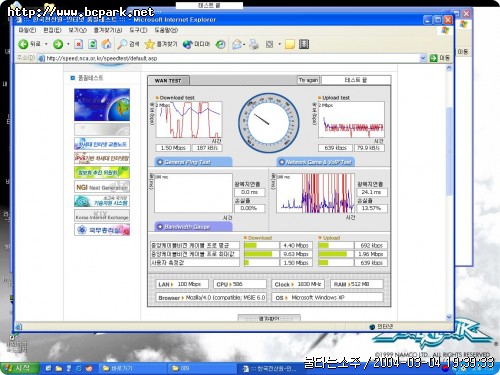Open the Mail dropdown arrow
Image resolution: width=500 pixels, height=375 pixels.
[244, 44]
